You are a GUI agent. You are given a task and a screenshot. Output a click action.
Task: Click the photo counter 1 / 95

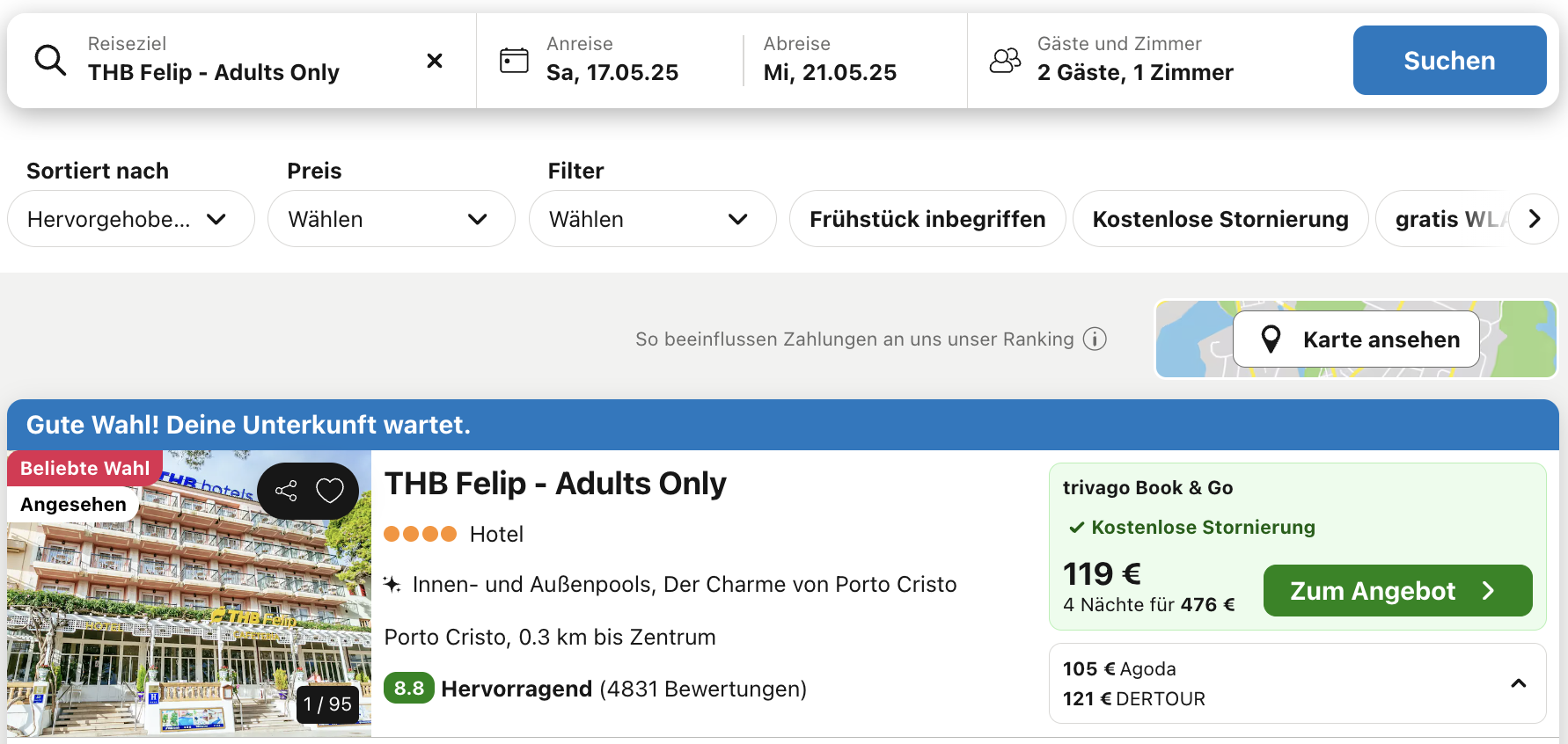pos(327,704)
